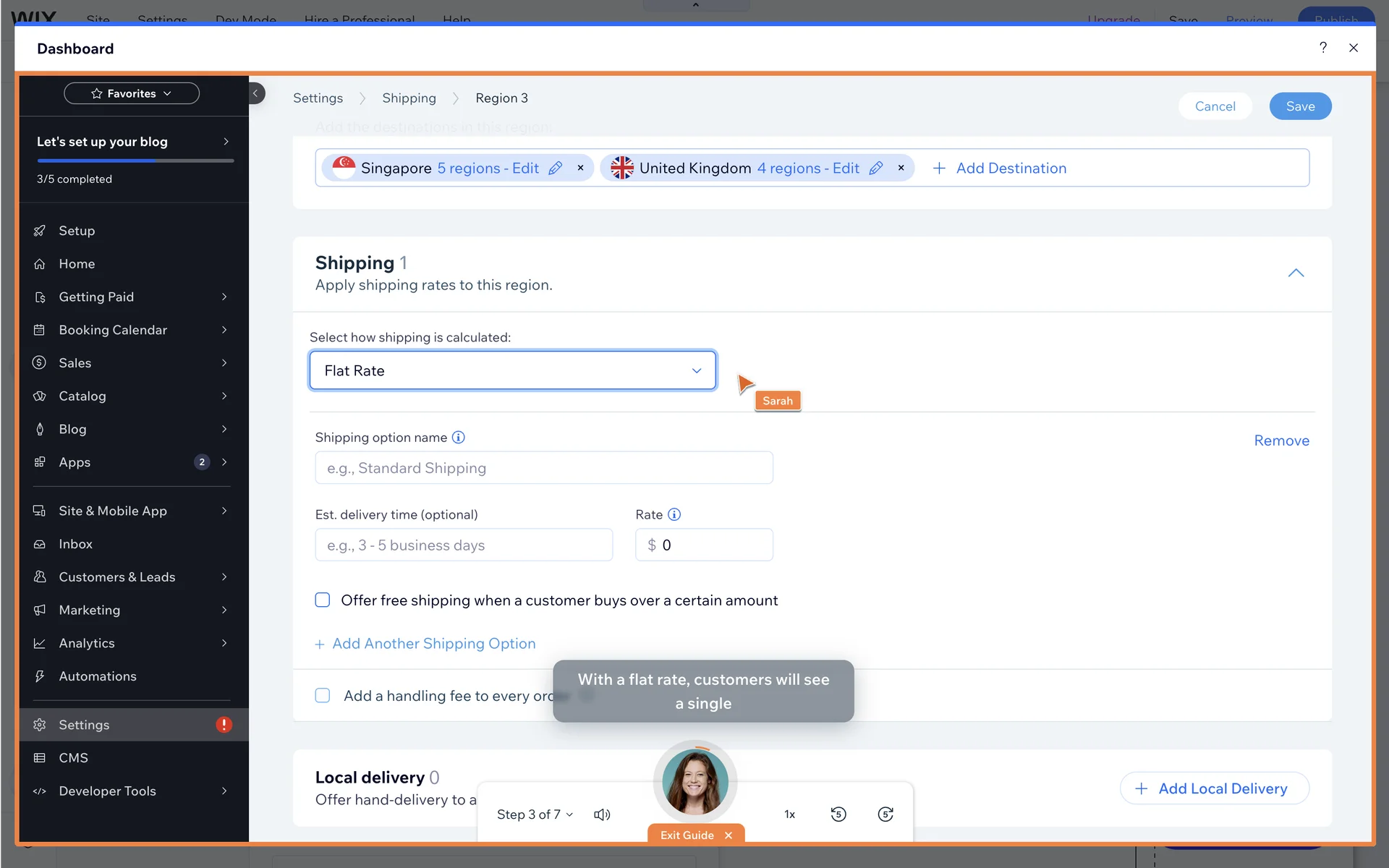Collapse the sidebar with arrow button
Image resolution: width=1389 pixels, height=868 pixels.
256,93
